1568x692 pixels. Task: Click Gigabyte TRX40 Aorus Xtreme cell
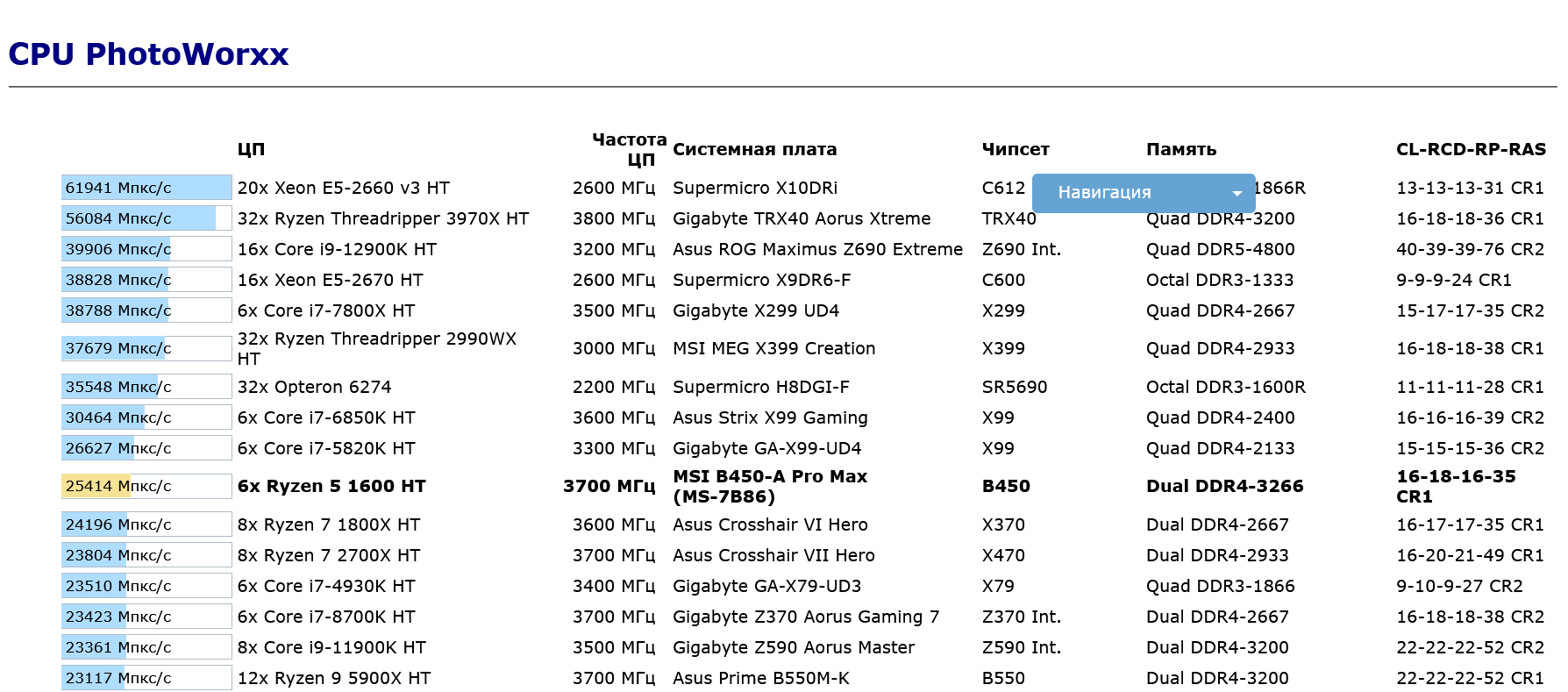[x=802, y=218]
